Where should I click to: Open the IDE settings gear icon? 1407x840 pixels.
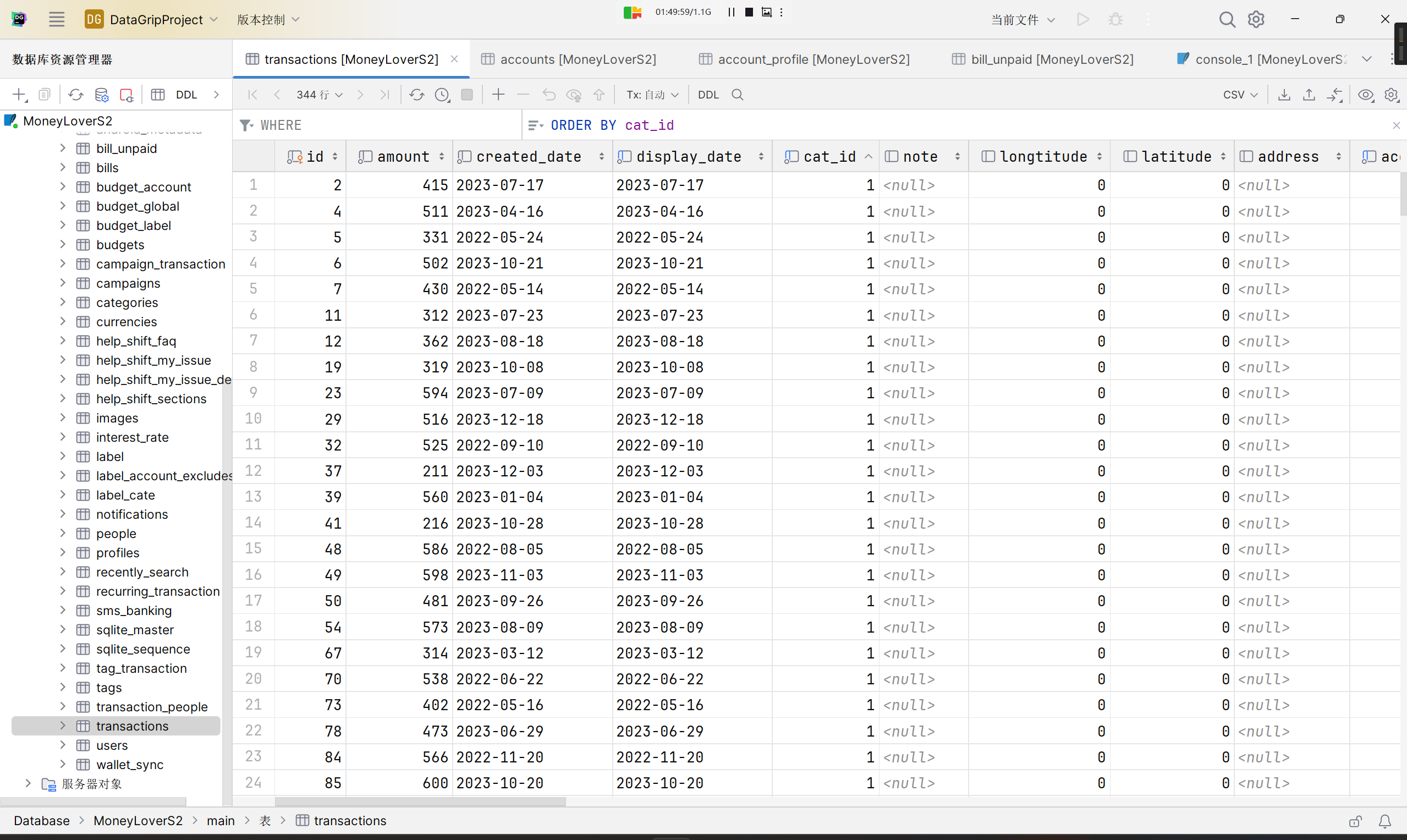click(1256, 20)
